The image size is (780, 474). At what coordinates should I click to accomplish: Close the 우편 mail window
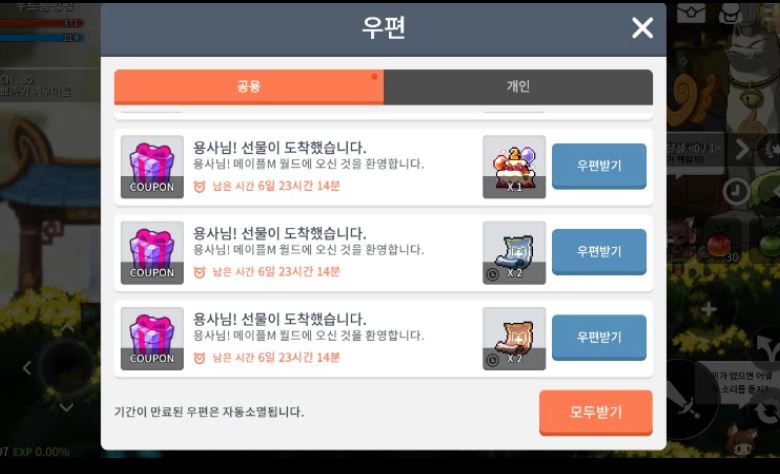tap(642, 28)
